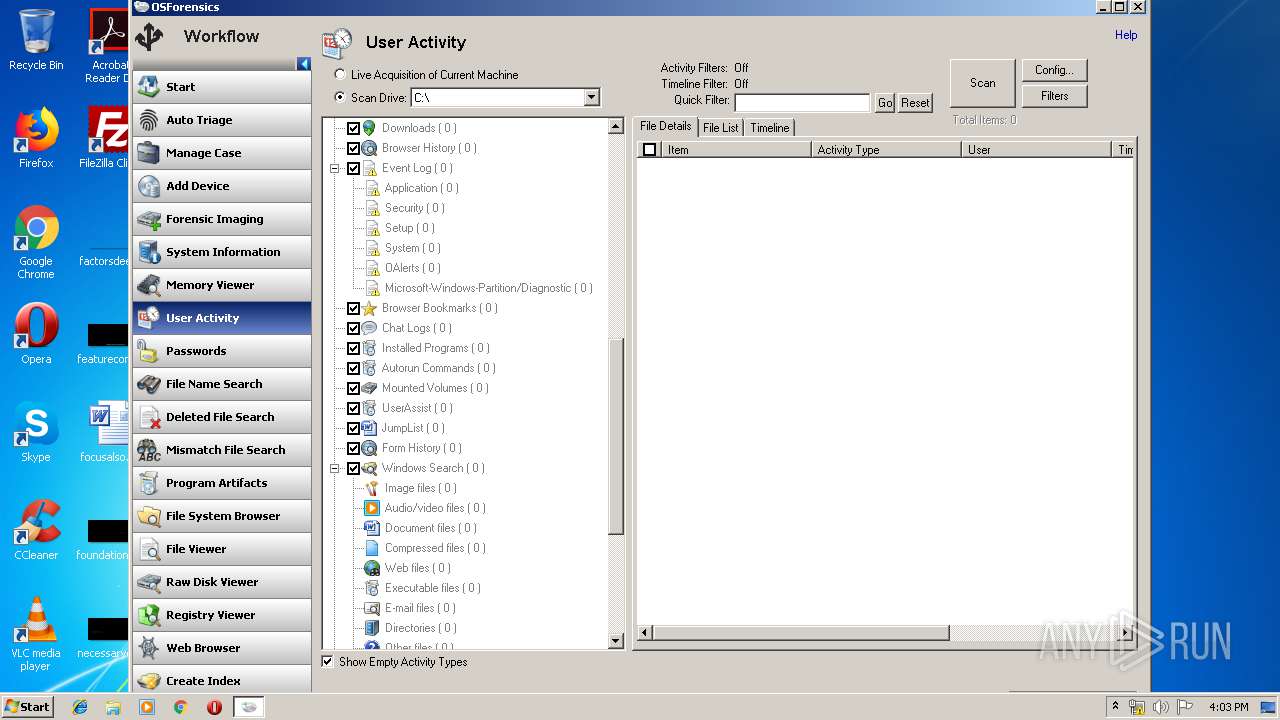Uncheck the Autorun Commands checkbox
This screenshot has width=1280, height=720.
pyautogui.click(x=353, y=368)
